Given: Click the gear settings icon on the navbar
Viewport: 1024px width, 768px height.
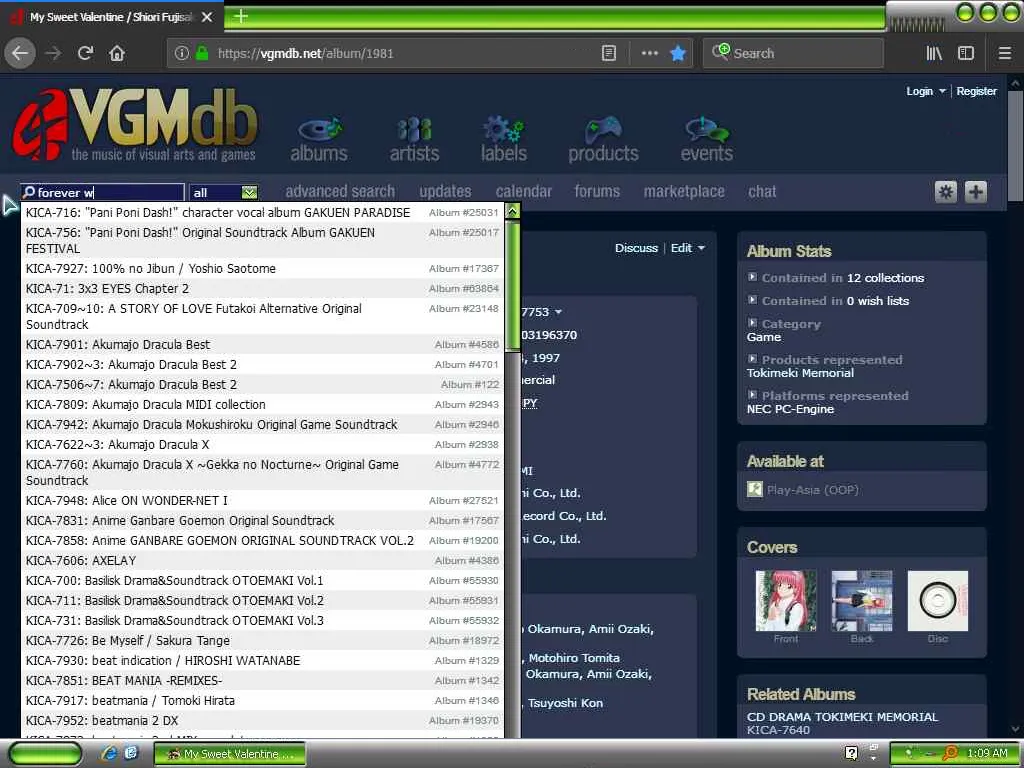Looking at the screenshot, I should click(946, 192).
